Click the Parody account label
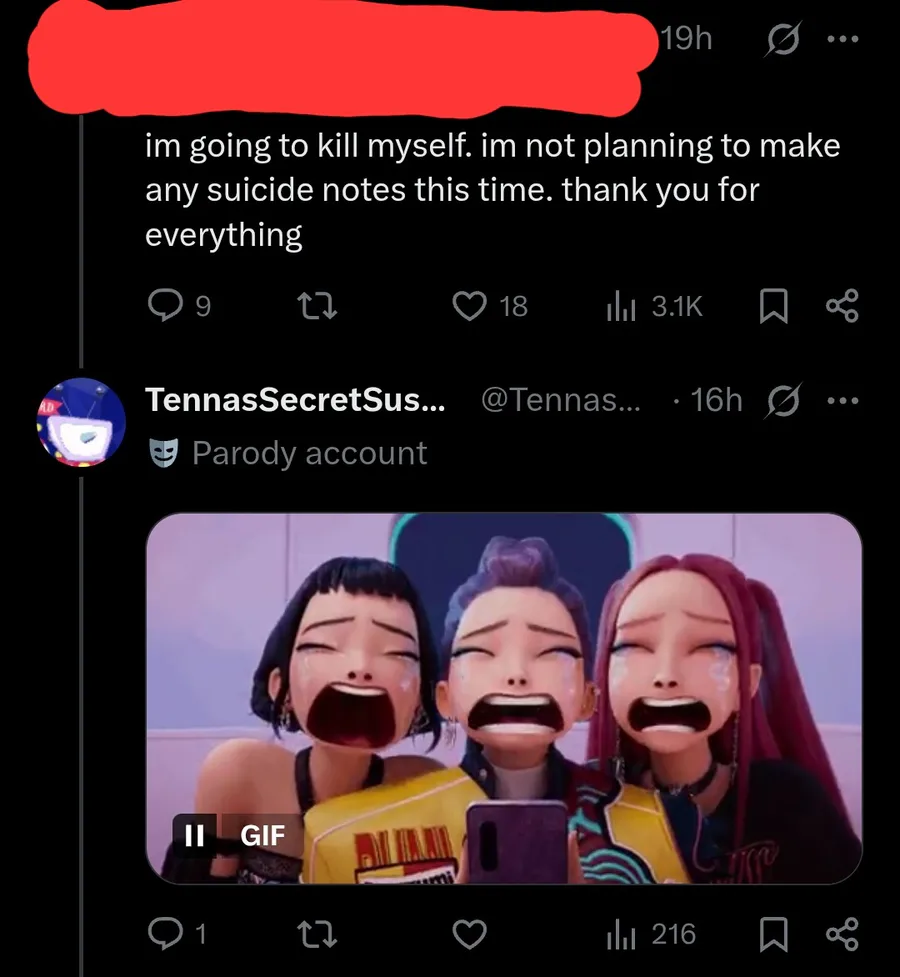 coord(309,453)
